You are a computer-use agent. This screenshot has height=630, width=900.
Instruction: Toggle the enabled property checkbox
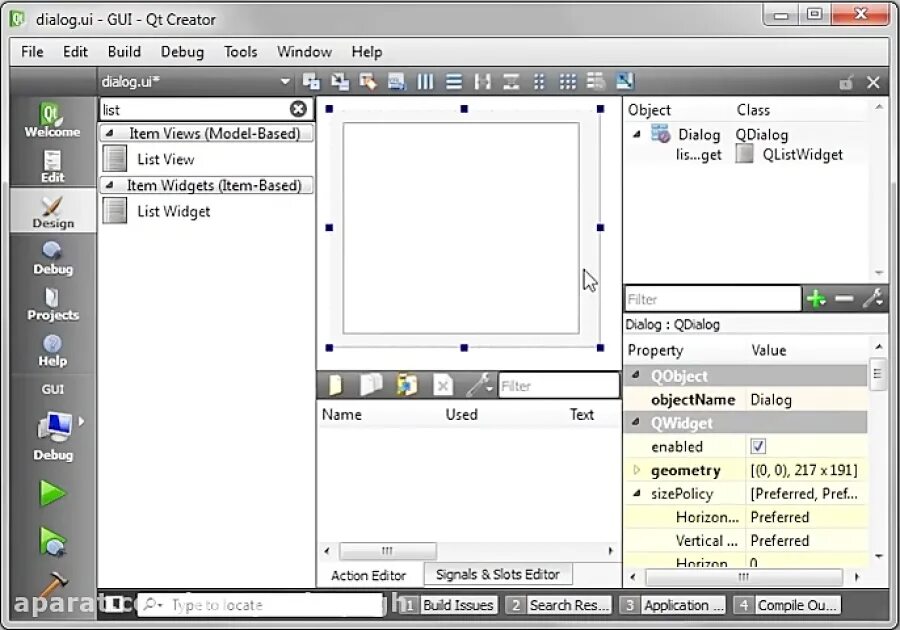[758, 446]
